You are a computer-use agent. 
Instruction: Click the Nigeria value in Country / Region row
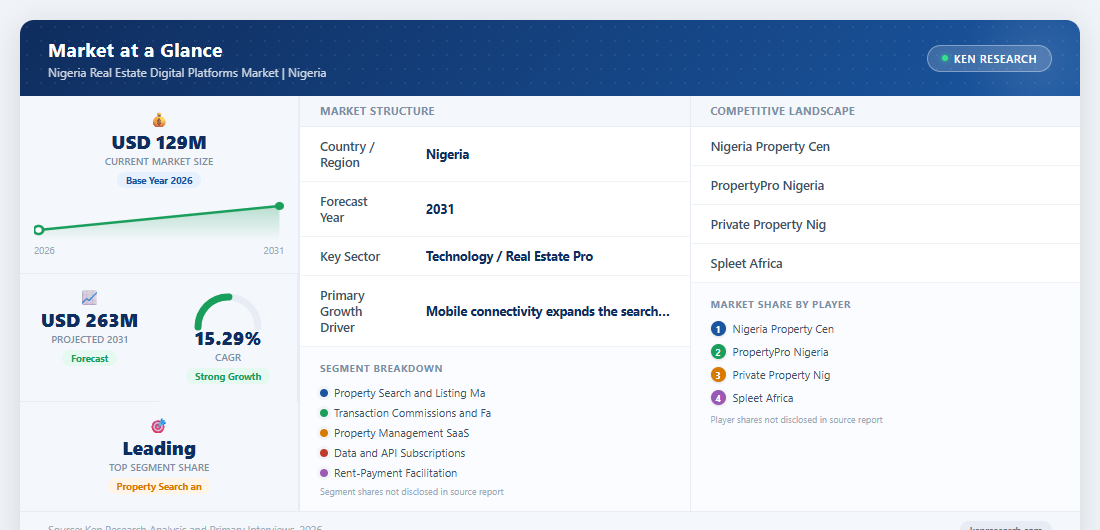click(x=448, y=154)
